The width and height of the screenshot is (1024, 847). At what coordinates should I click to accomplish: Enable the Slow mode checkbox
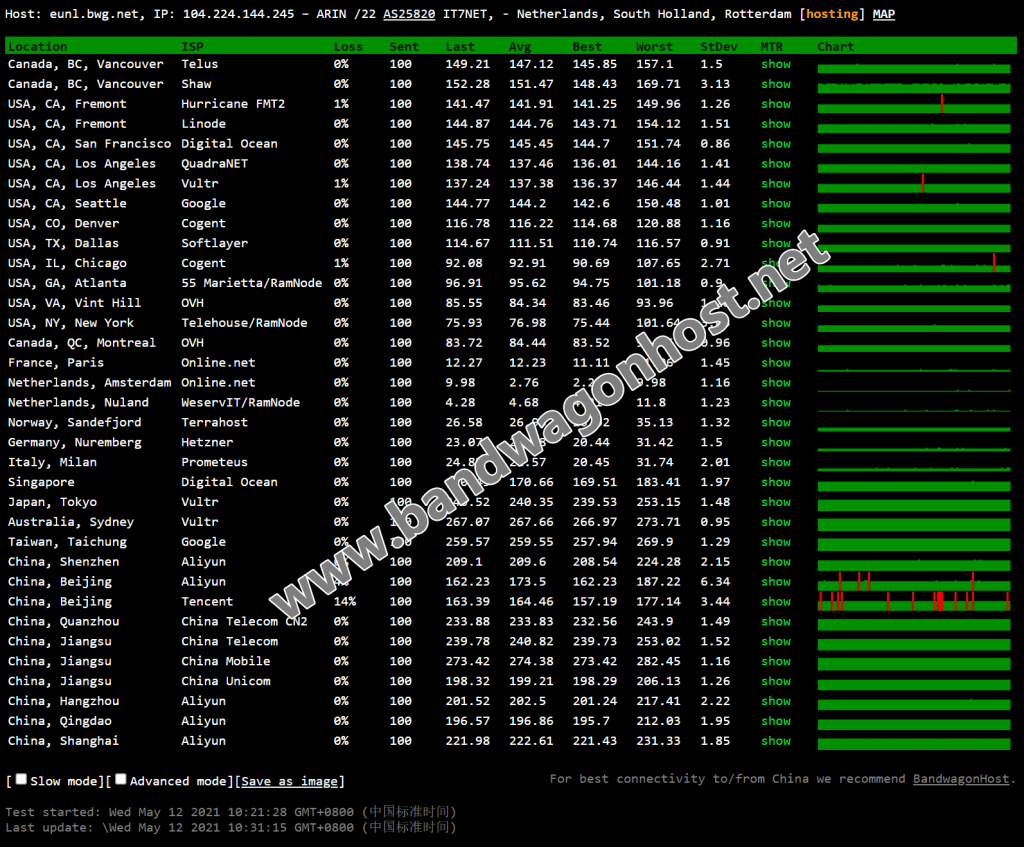pyautogui.click(x=22, y=779)
